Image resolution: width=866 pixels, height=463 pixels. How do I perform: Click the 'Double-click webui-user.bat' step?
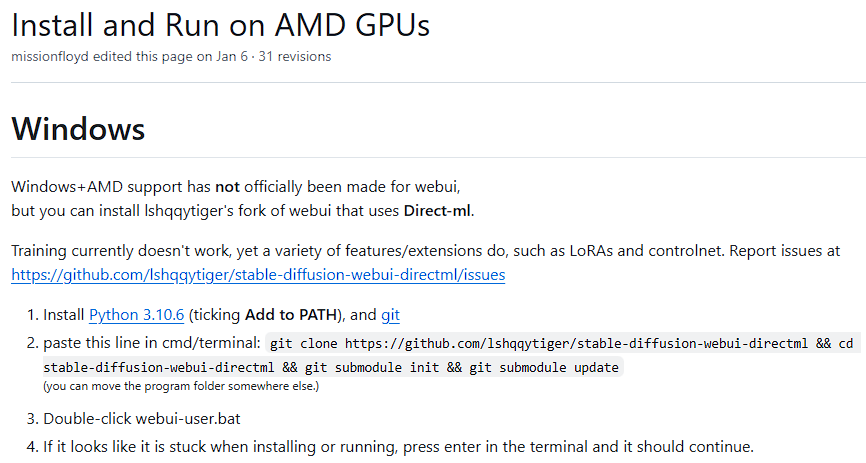(x=141, y=418)
